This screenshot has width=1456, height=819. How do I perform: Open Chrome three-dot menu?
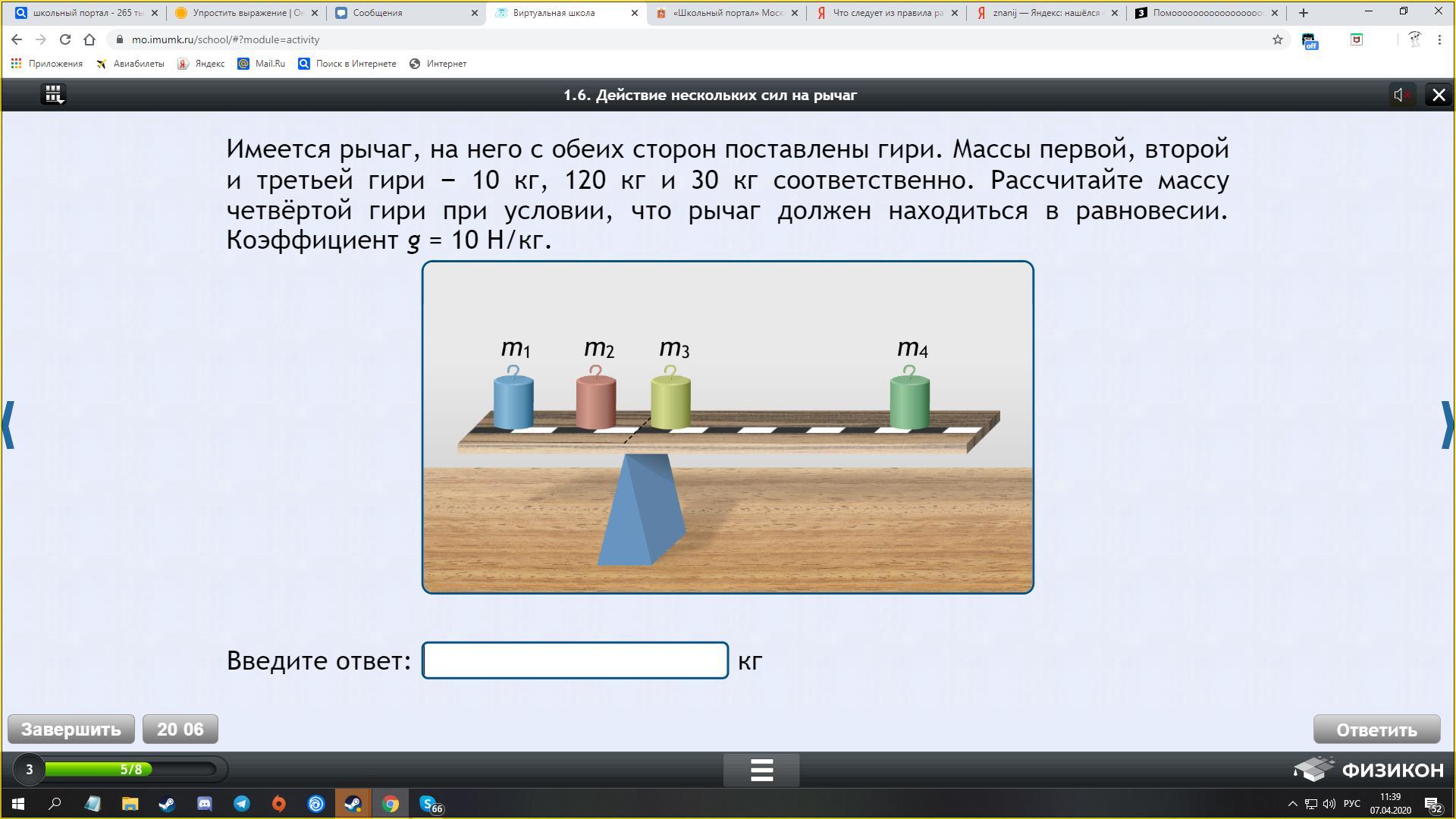pos(1439,39)
